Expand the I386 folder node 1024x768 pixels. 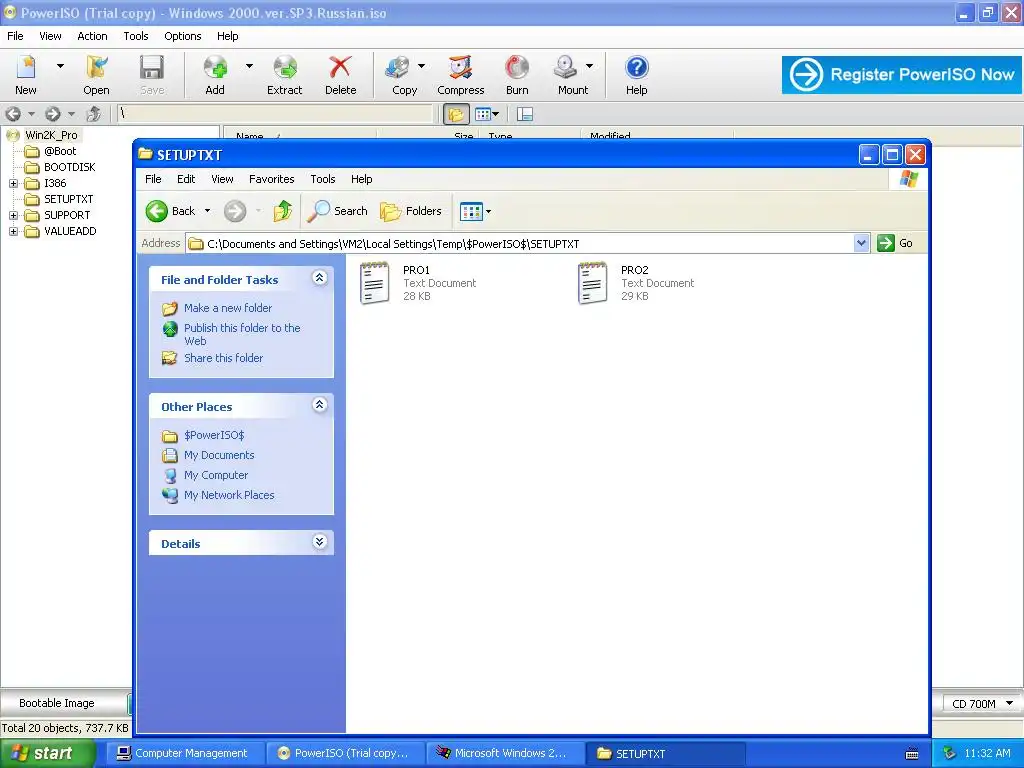(13, 184)
